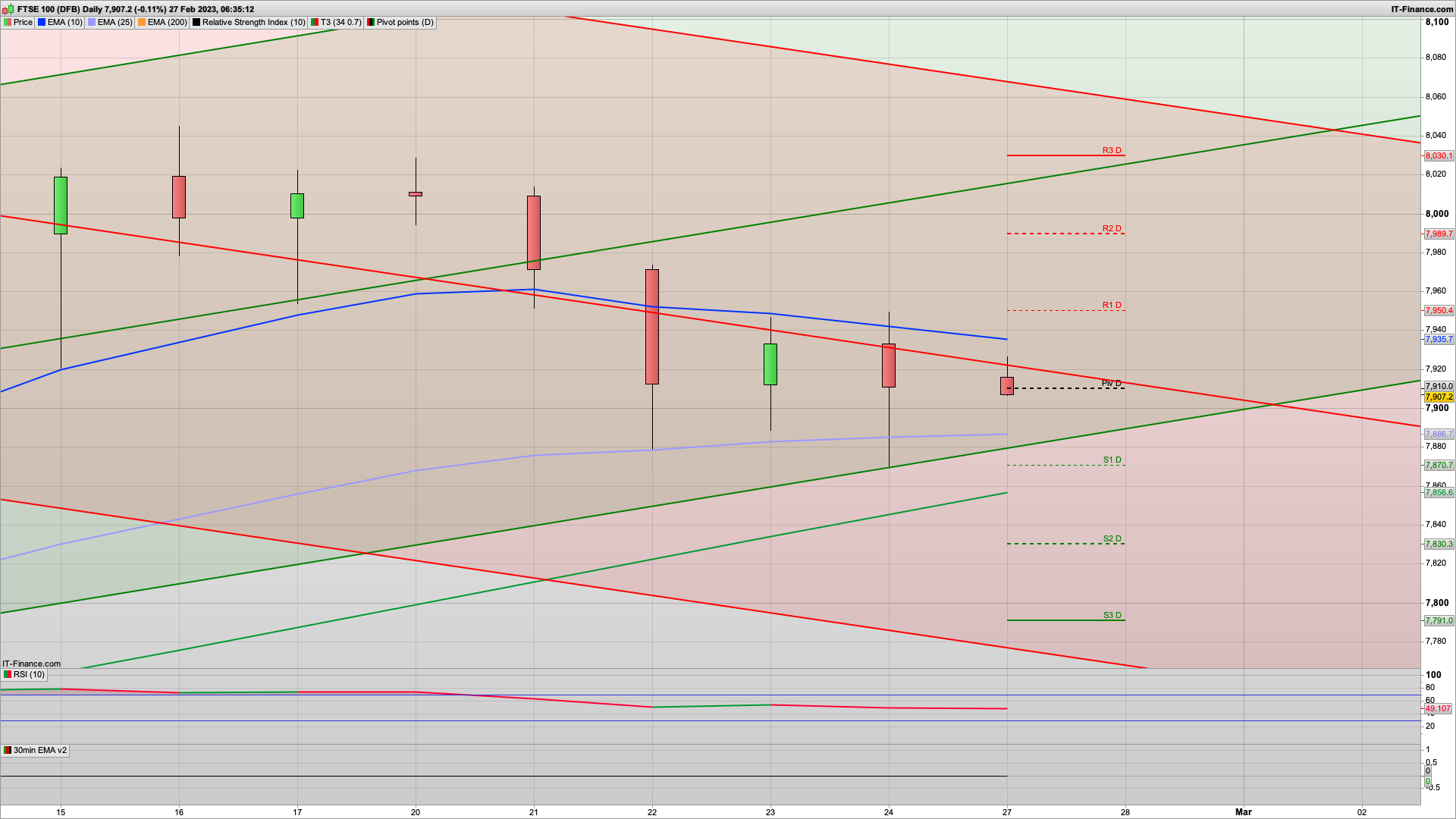Image resolution: width=1456 pixels, height=819 pixels.
Task: Click the yellow 7,907.2 current price tag
Action: pyautogui.click(x=1439, y=397)
